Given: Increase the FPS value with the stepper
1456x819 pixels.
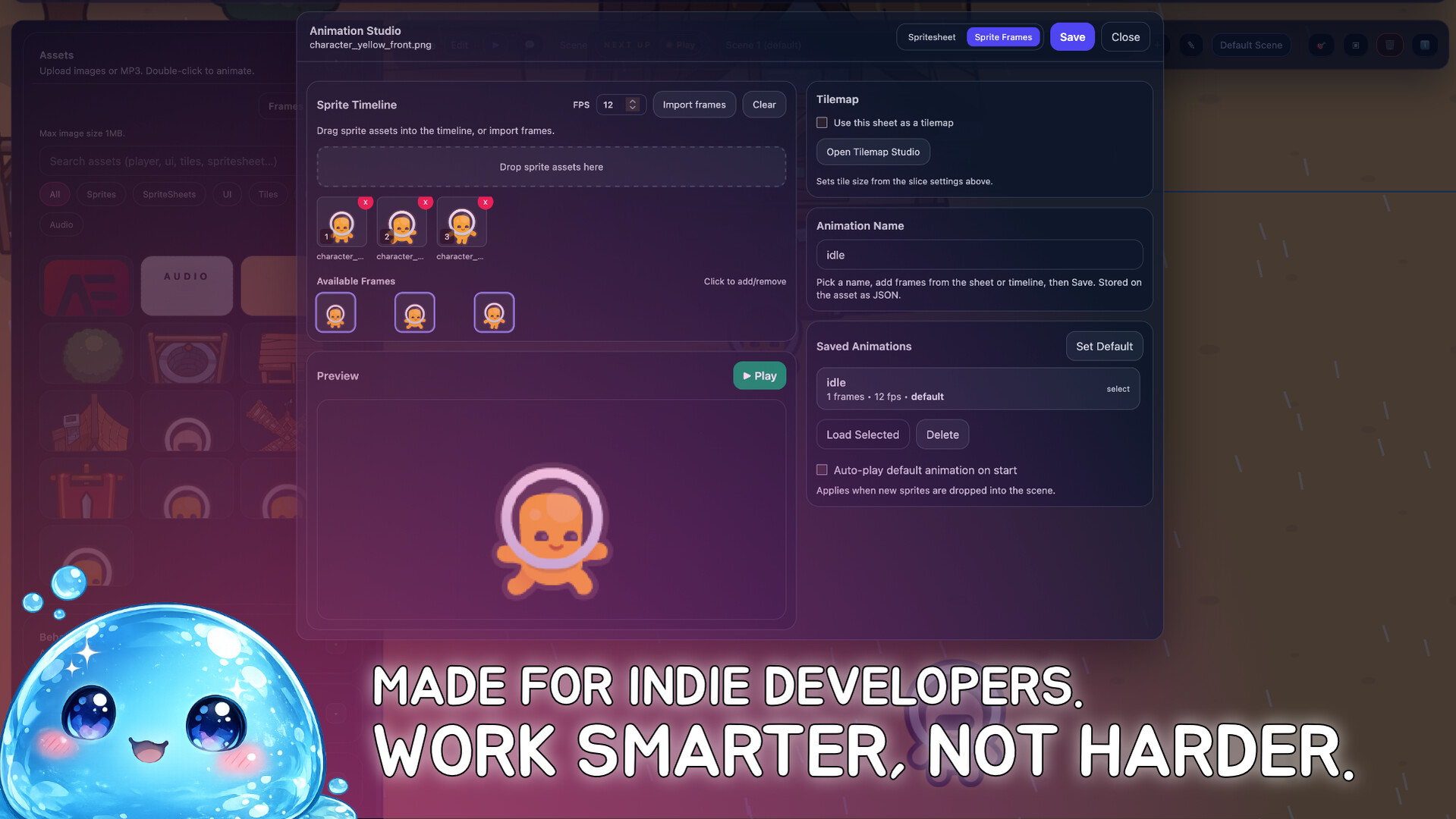Looking at the screenshot, I should click(x=633, y=101).
